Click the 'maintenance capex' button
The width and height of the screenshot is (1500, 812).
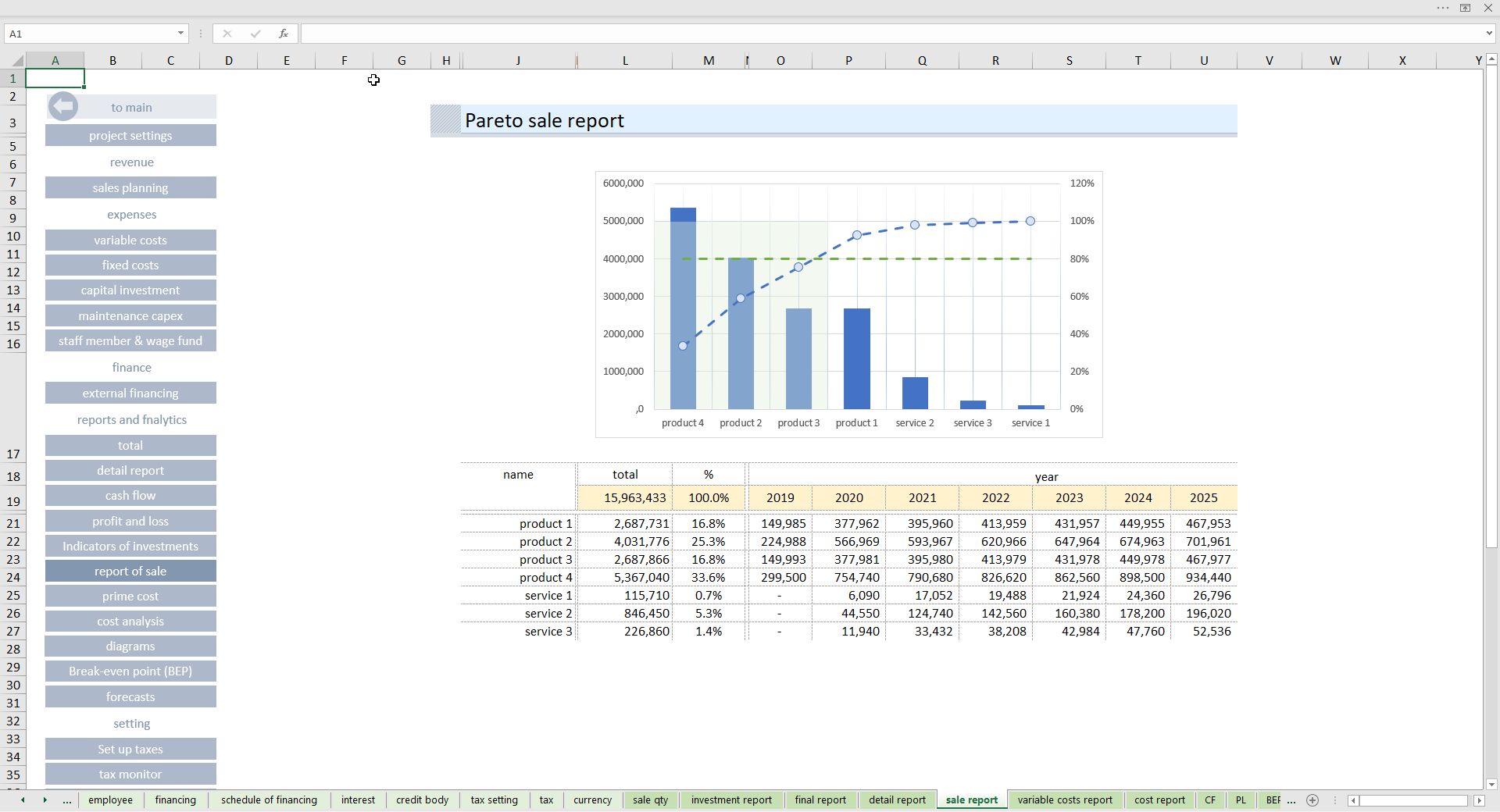point(130,315)
